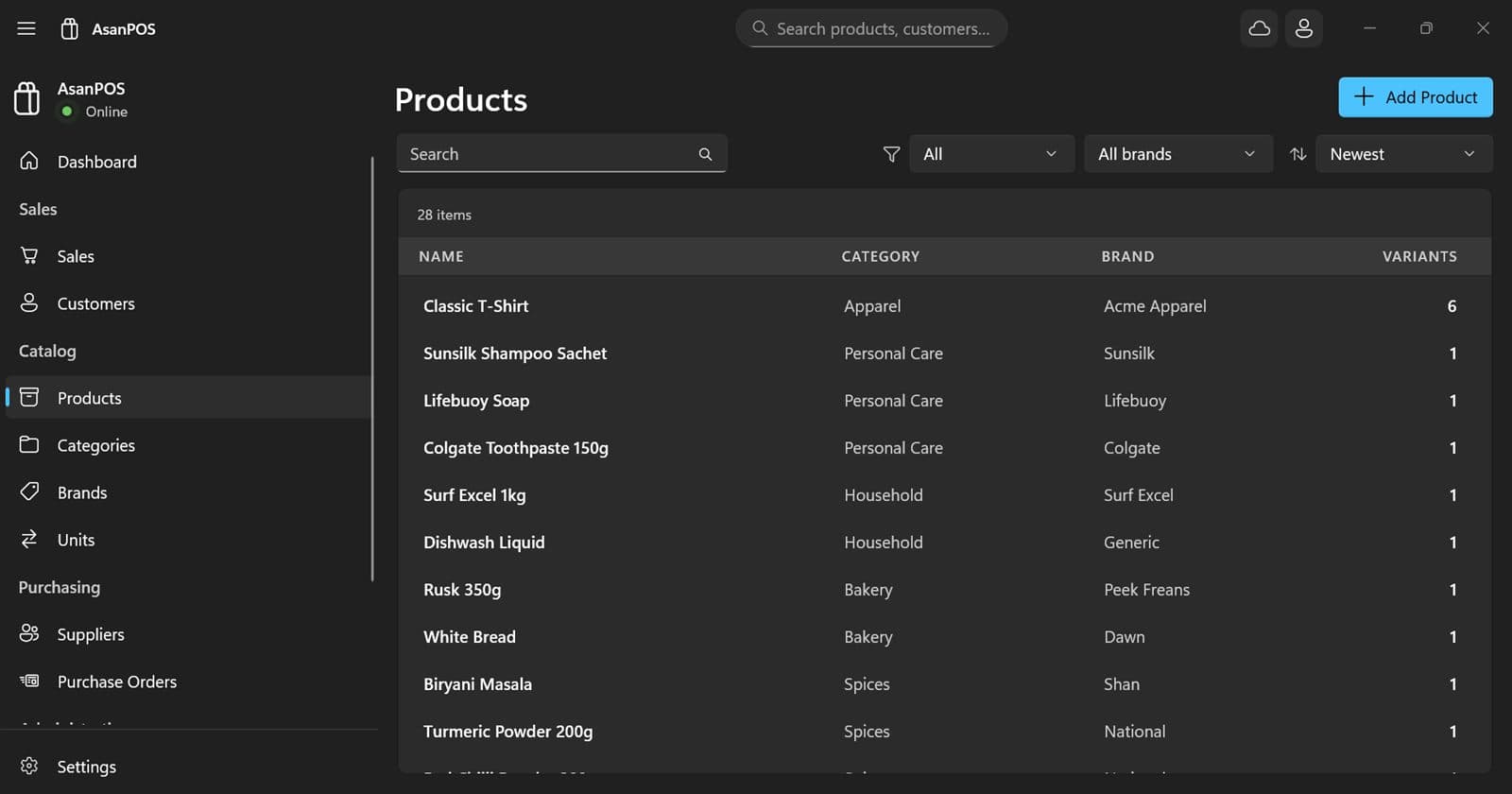Select White Bread product

pyautogui.click(x=945, y=637)
